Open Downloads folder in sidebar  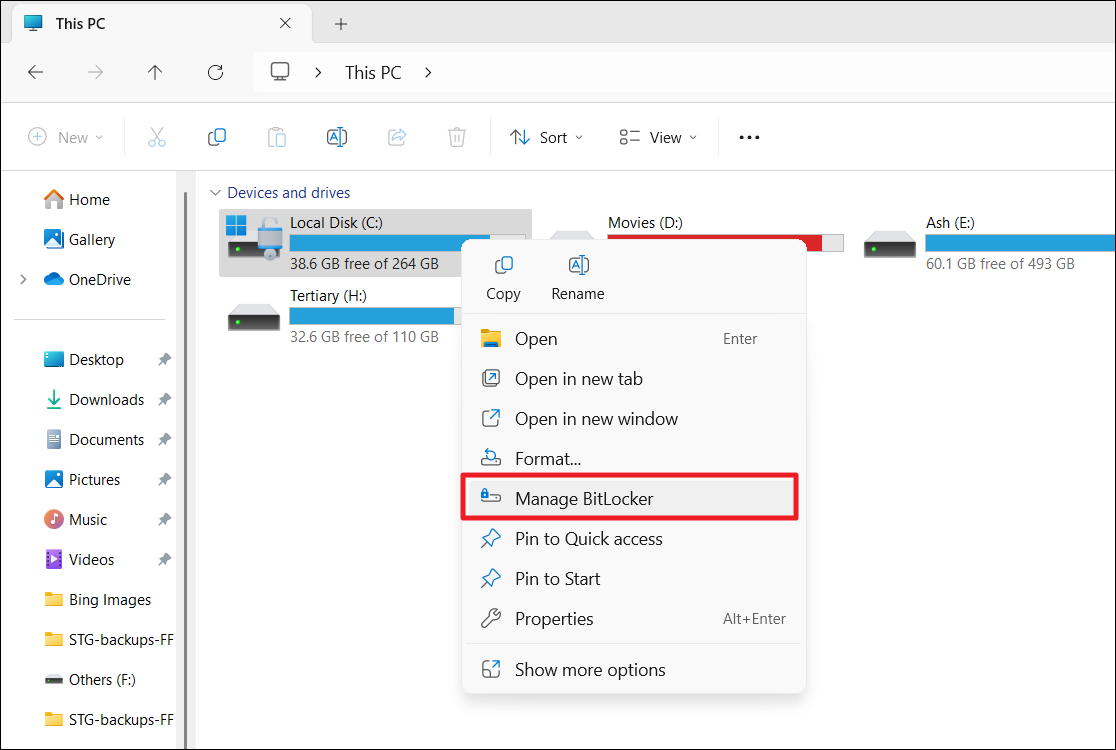(x=106, y=400)
